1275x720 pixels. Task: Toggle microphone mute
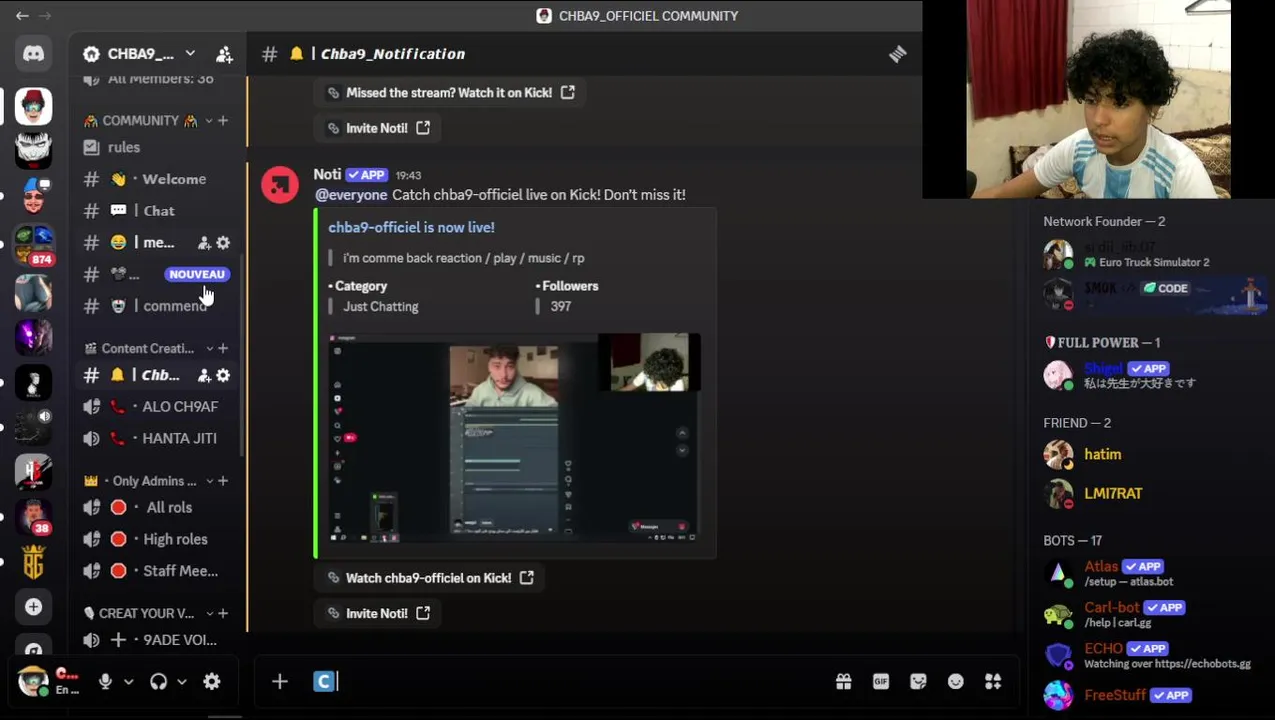click(105, 681)
